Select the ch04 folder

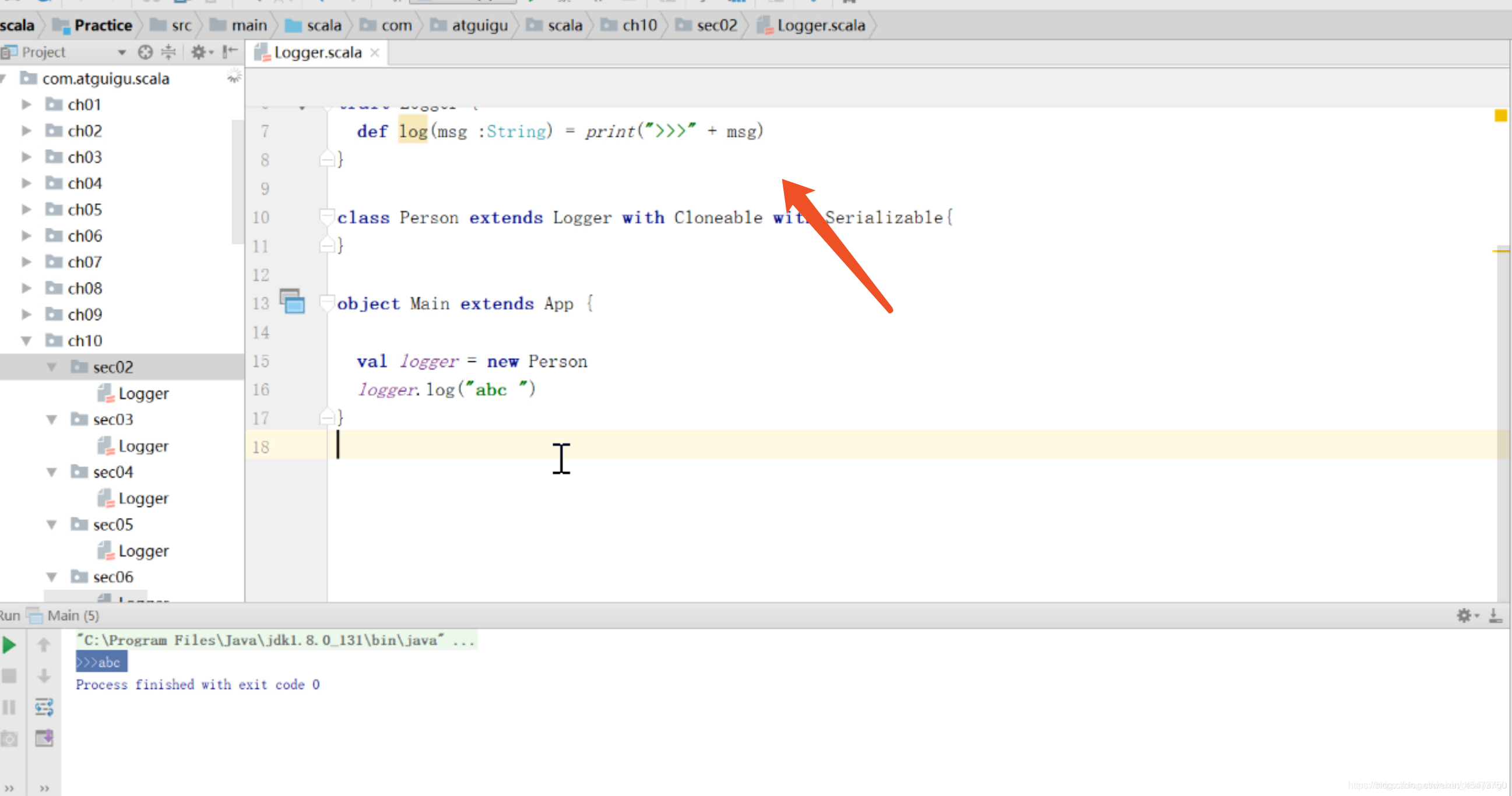click(85, 184)
